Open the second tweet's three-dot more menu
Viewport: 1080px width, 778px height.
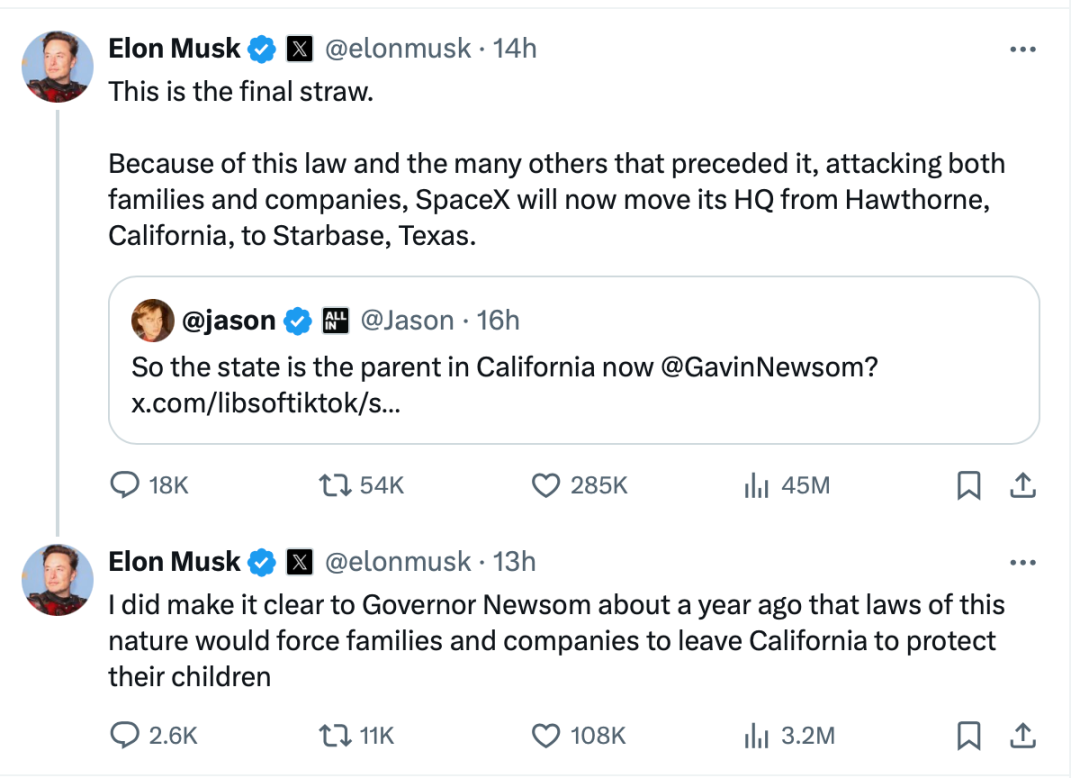(1023, 563)
